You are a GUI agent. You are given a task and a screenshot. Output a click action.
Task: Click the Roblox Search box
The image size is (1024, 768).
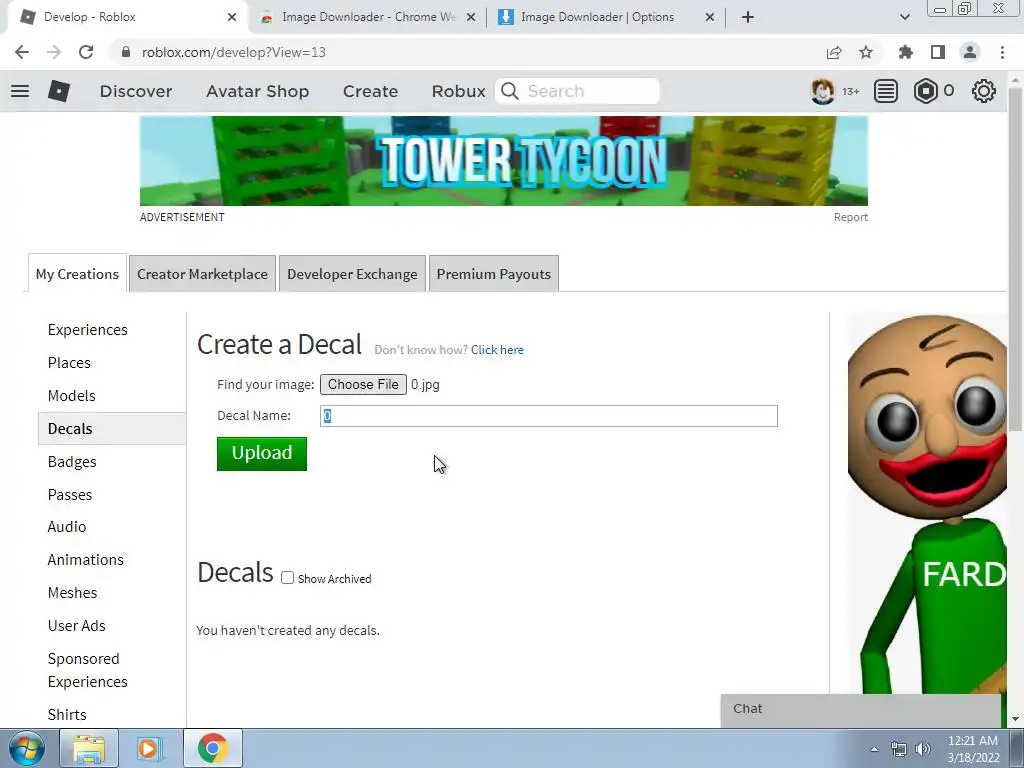577,91
